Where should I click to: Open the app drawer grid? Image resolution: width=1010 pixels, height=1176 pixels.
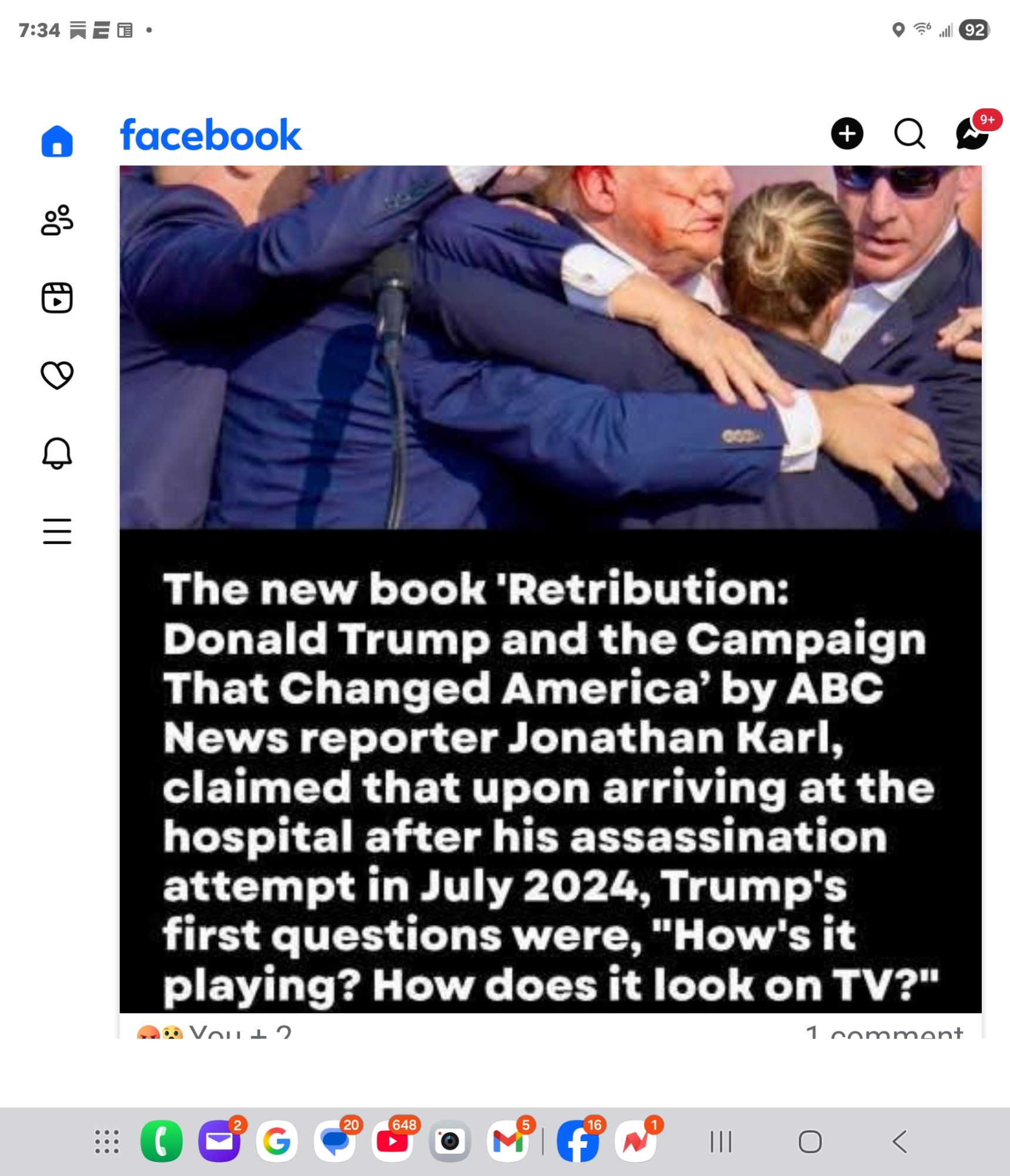pos(107,1142)
